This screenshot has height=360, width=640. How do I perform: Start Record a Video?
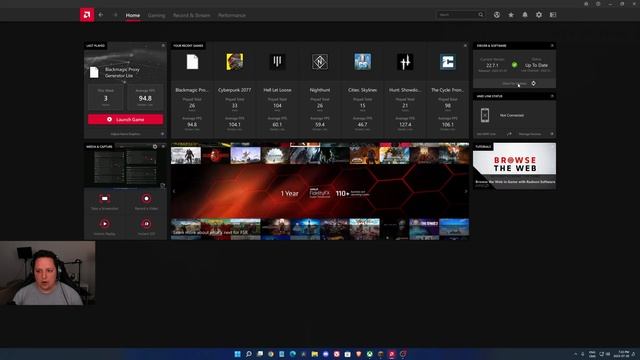point(146,201)
